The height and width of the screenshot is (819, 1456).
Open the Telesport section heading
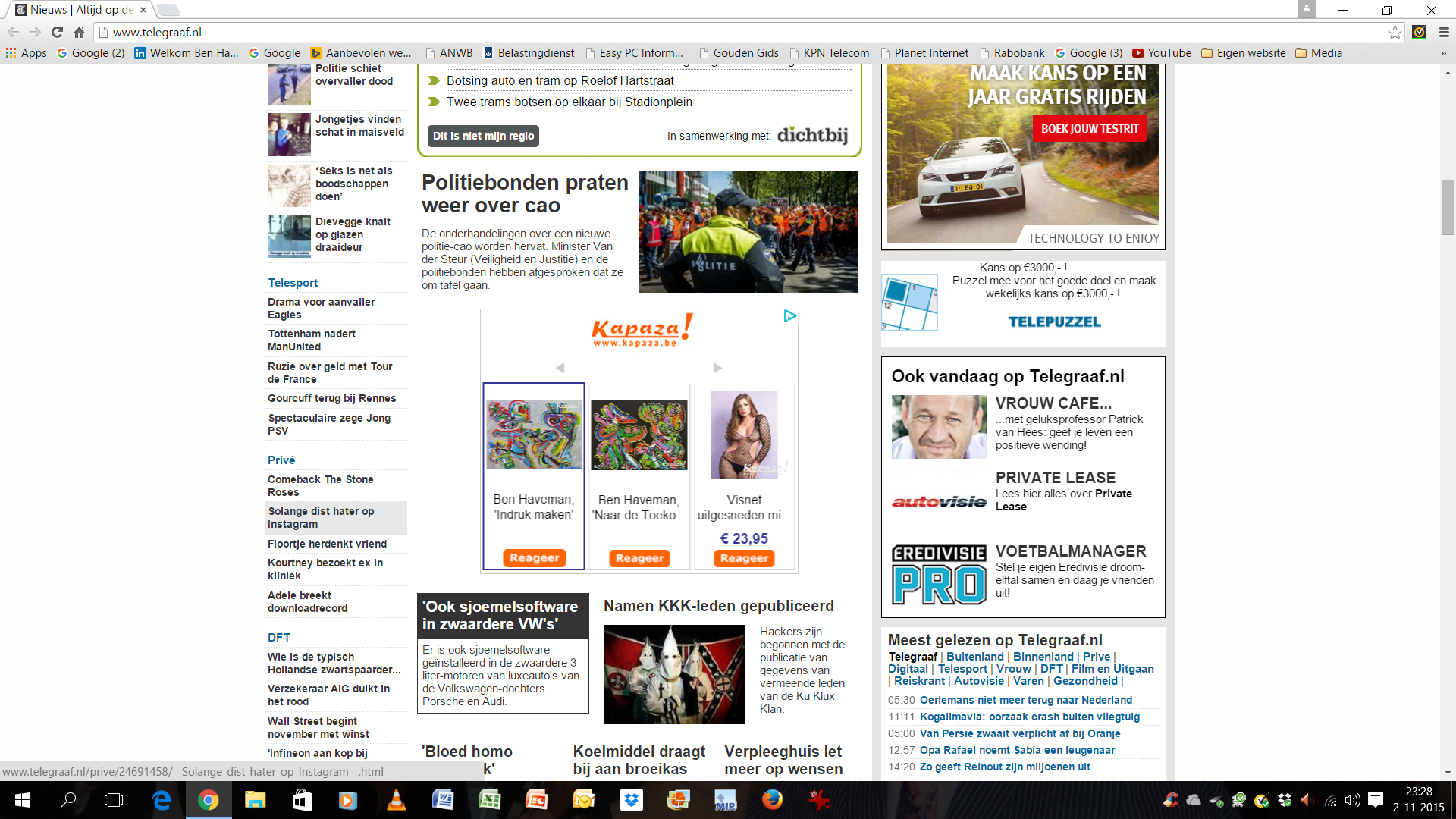pos(293,283)
